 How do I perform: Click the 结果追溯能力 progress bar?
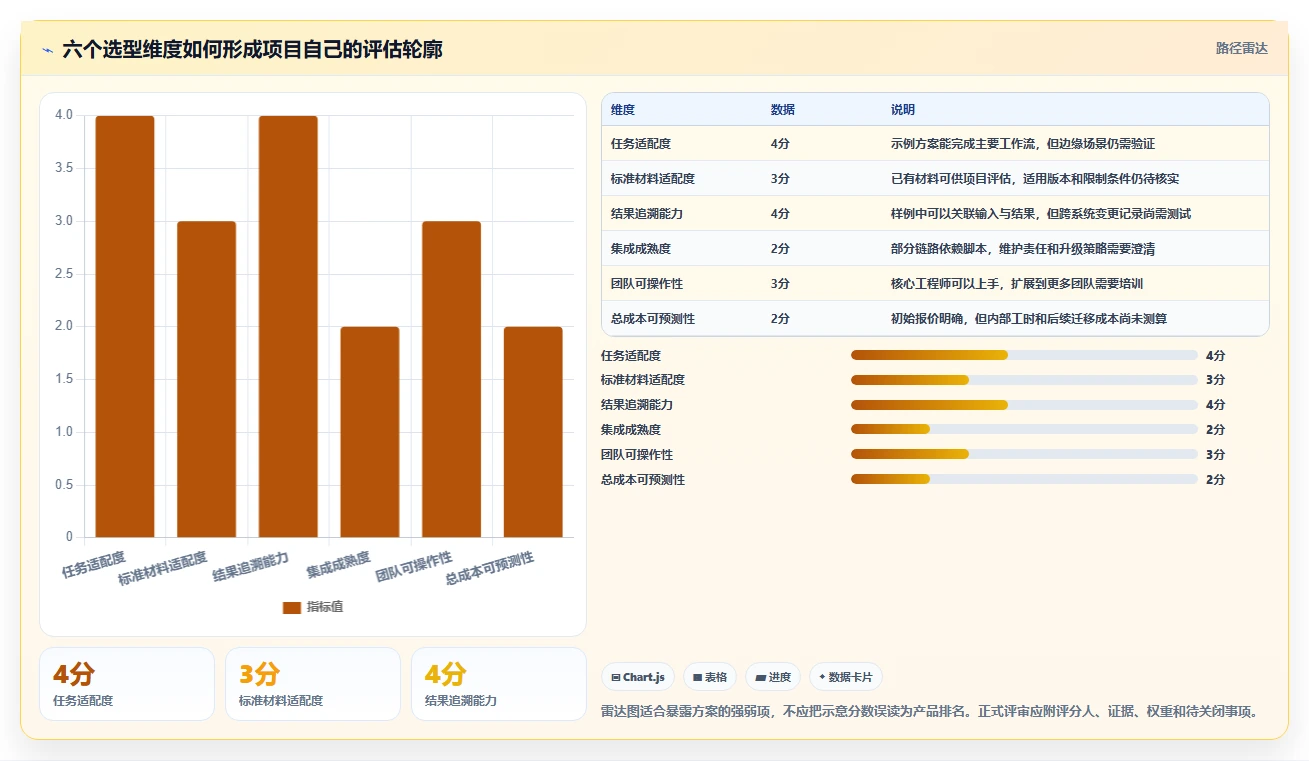(x=1024, y=405)
